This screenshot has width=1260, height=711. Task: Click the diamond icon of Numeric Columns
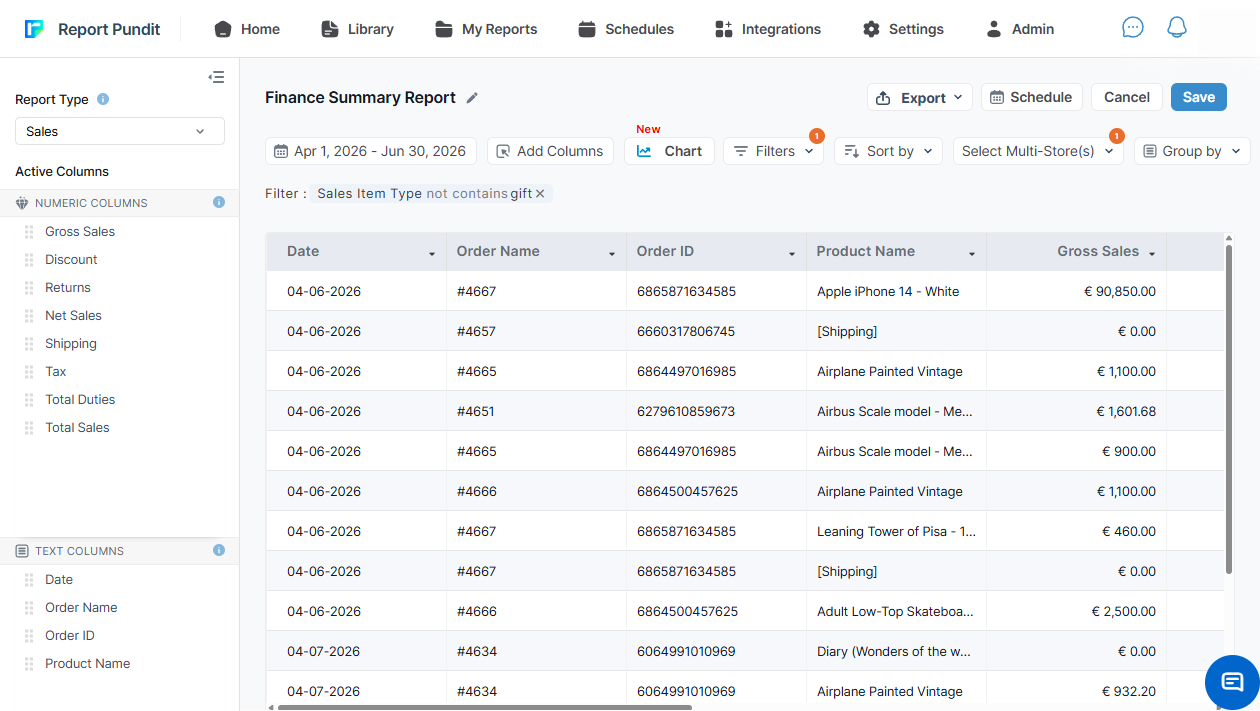click(x=22, y=203)
